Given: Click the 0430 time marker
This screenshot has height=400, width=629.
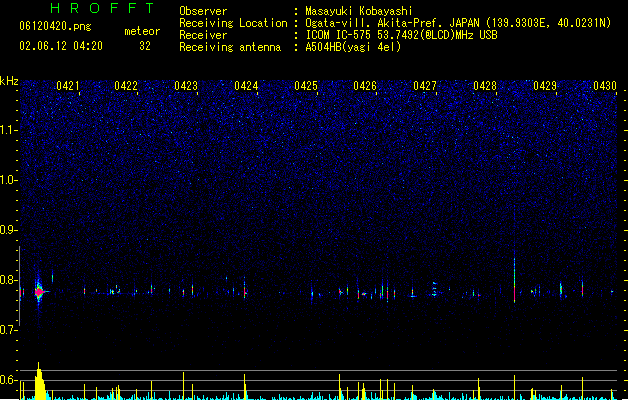Looking at the screenshot, I should pos(605,86).
